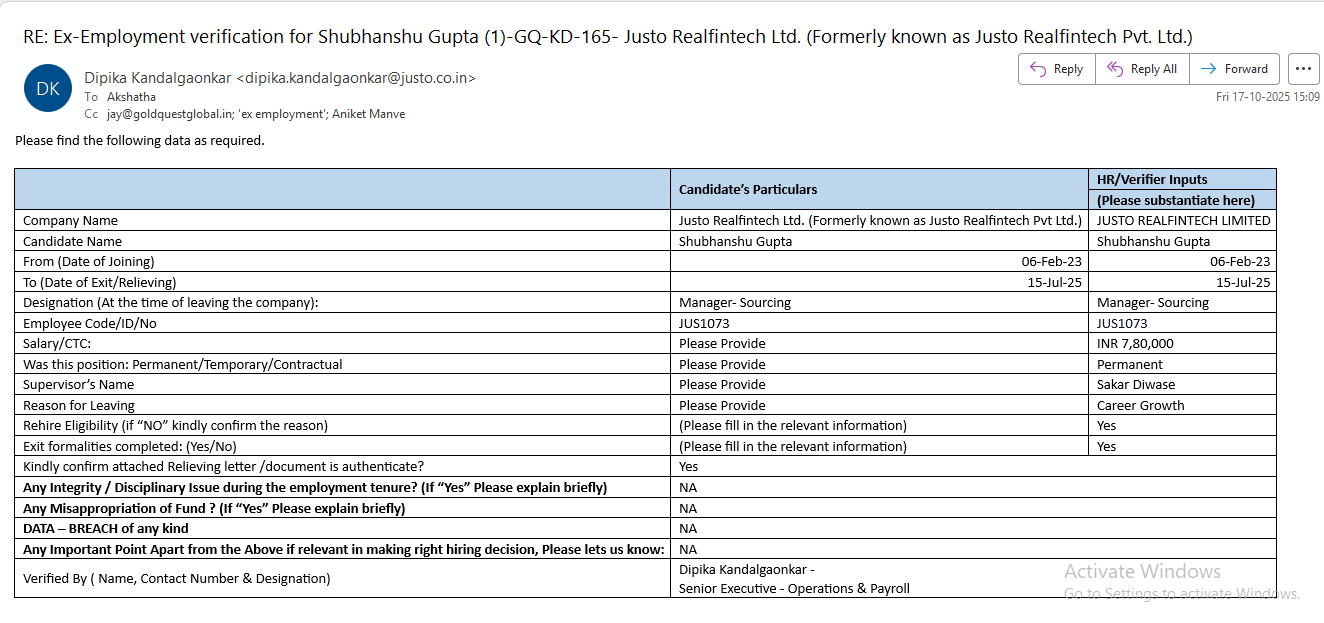
Task: Click 'Senior Executive - Operations & Payroll' text
Action: point(794,588)
